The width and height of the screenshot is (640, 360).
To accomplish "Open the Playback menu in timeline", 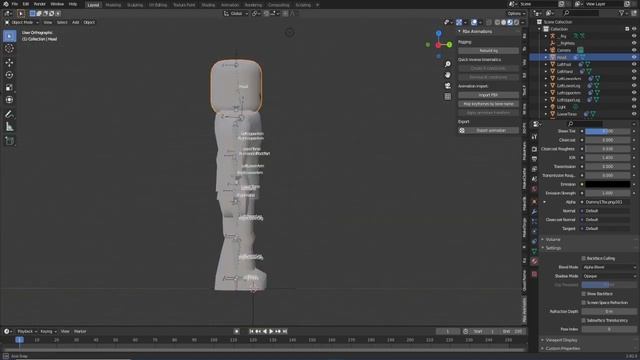I will (27, 331).
